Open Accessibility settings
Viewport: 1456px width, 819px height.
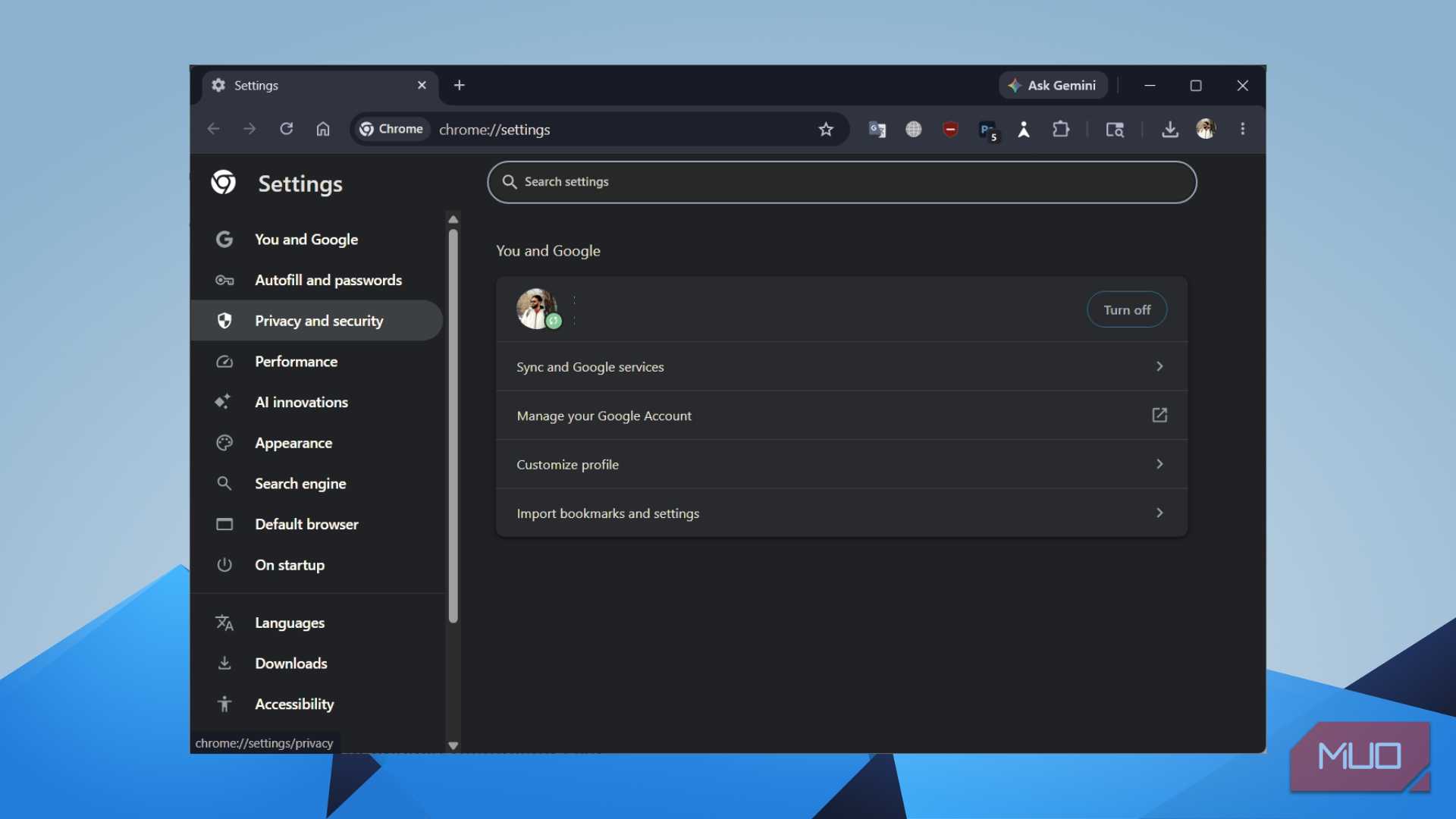point(317,704)
